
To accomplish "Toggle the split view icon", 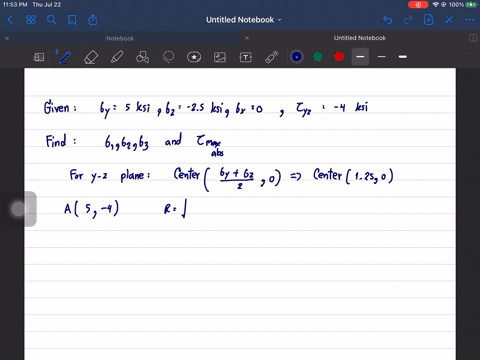I will (x=473, y=38).
